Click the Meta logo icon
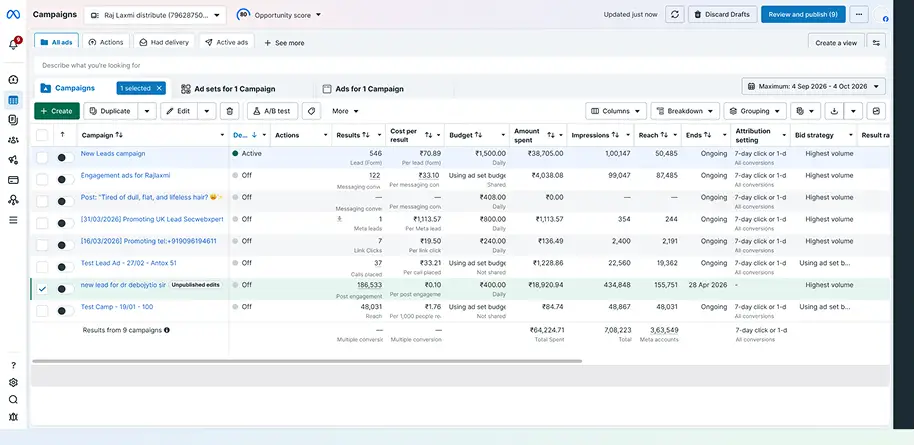Screen dimensions: 915x446 [13, 15]
